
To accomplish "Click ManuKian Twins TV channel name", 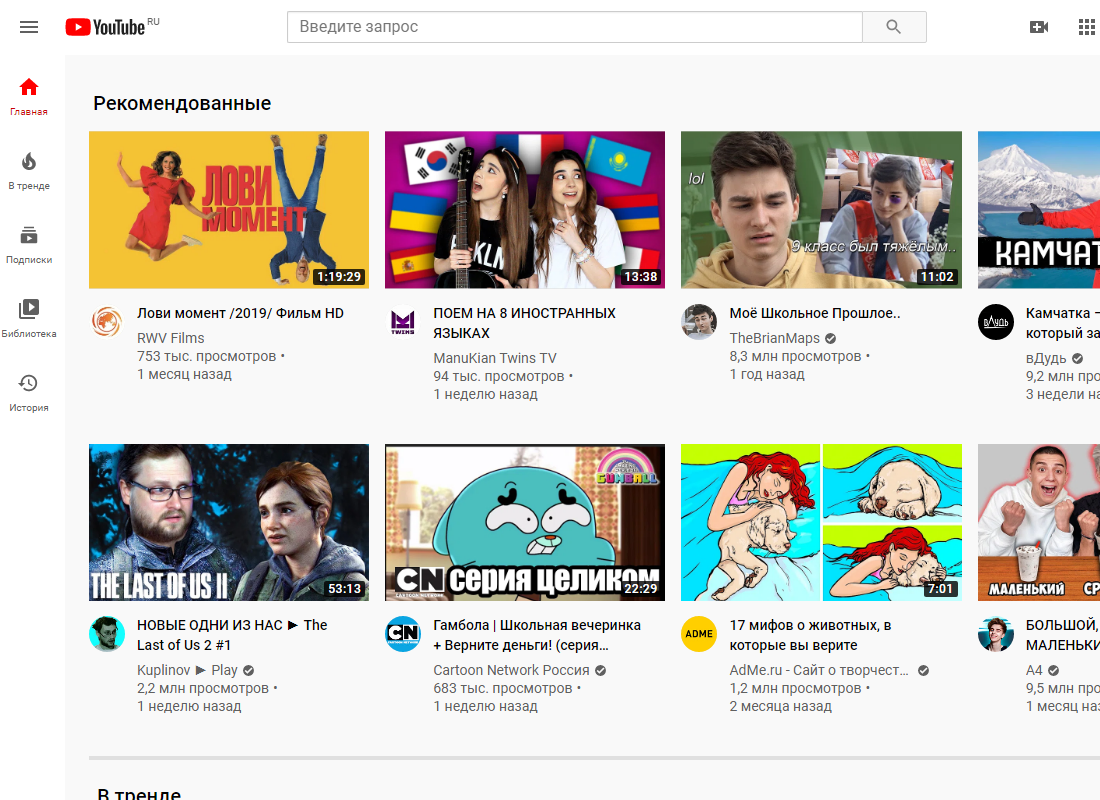I will (495, 358).
